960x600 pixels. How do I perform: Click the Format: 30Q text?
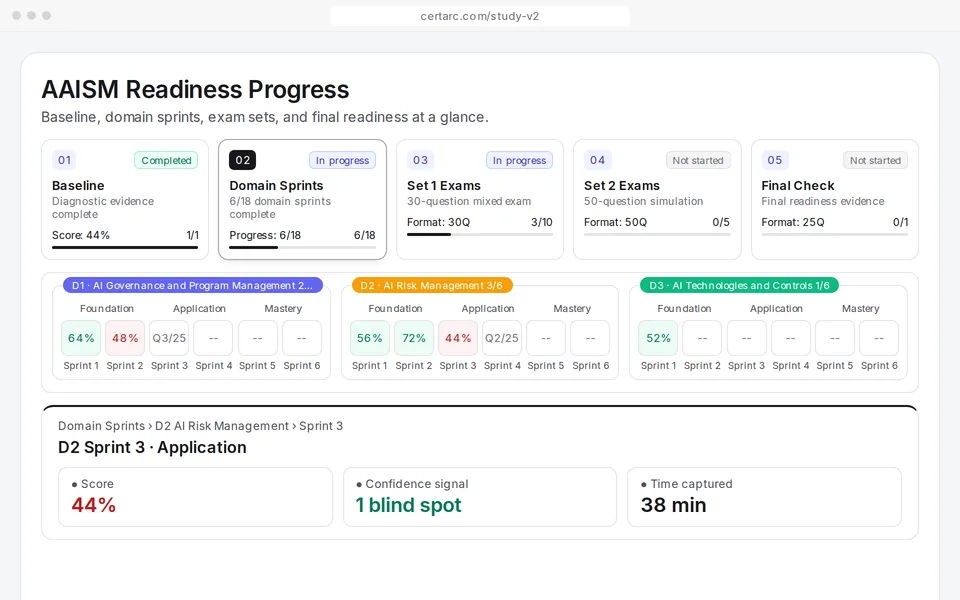click(x=438, y=222)
